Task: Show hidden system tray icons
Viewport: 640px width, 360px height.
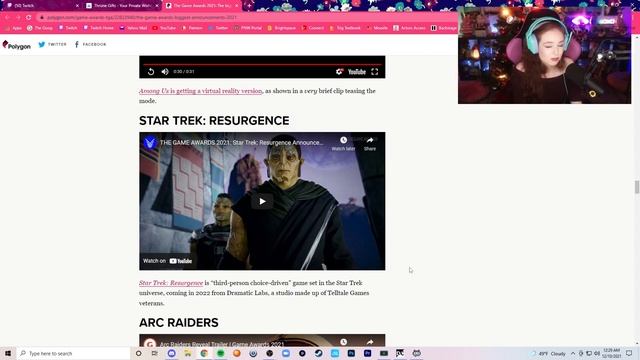Action: point(573,353)
